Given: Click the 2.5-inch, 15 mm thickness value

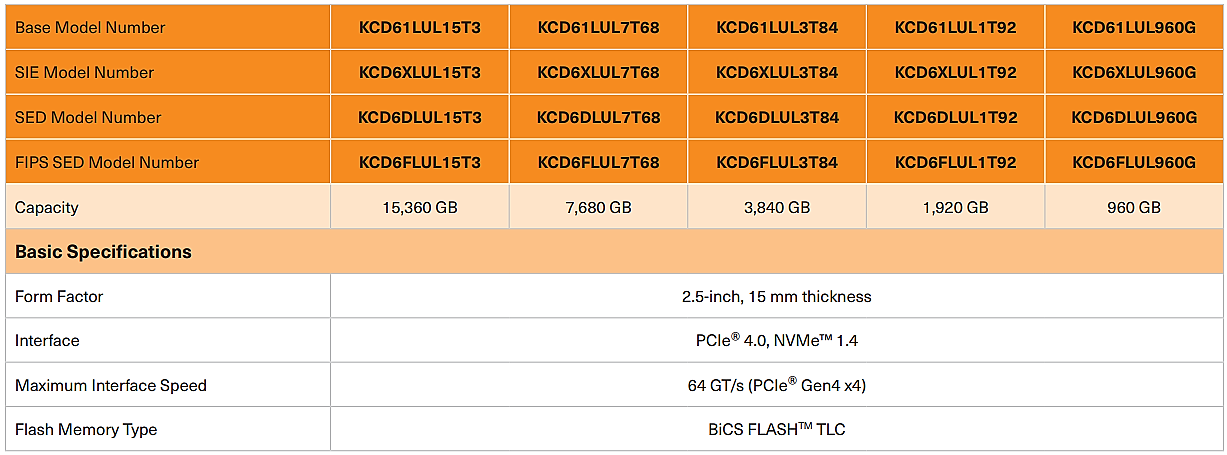Looking at the screenshot, I should click(777, 297).
